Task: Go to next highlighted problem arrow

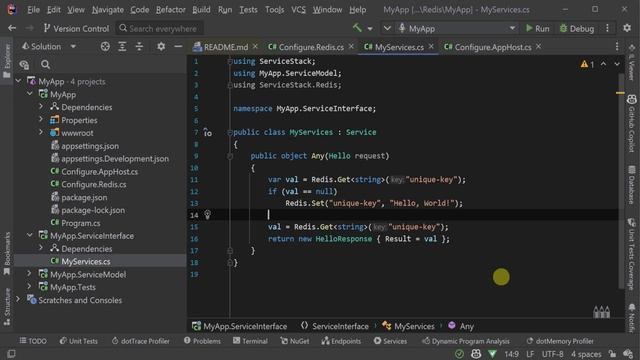Action: pyautogui.click(x=617, y=64)
